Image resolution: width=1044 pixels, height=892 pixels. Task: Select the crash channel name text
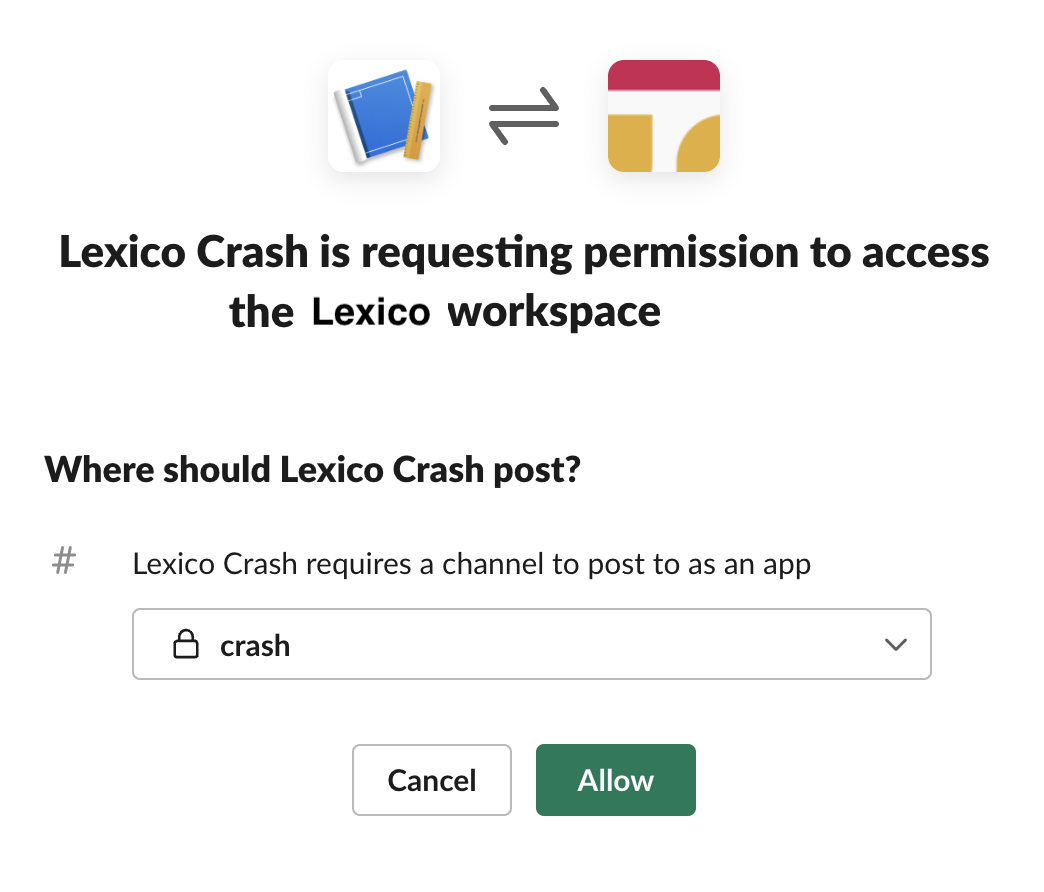(x=255, y=646)
